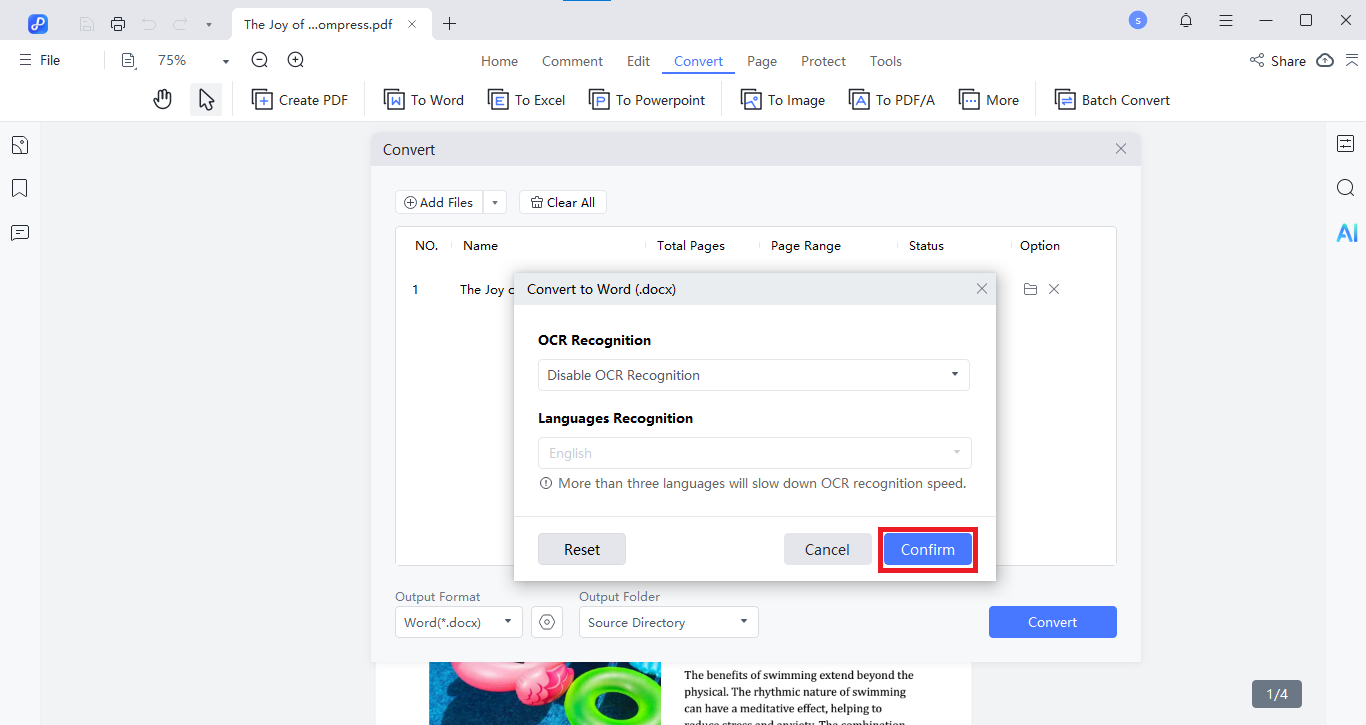Open the OCR Recognition dropdown
Viewport: 1366px width, 725px height.
(x=753, y=374)
